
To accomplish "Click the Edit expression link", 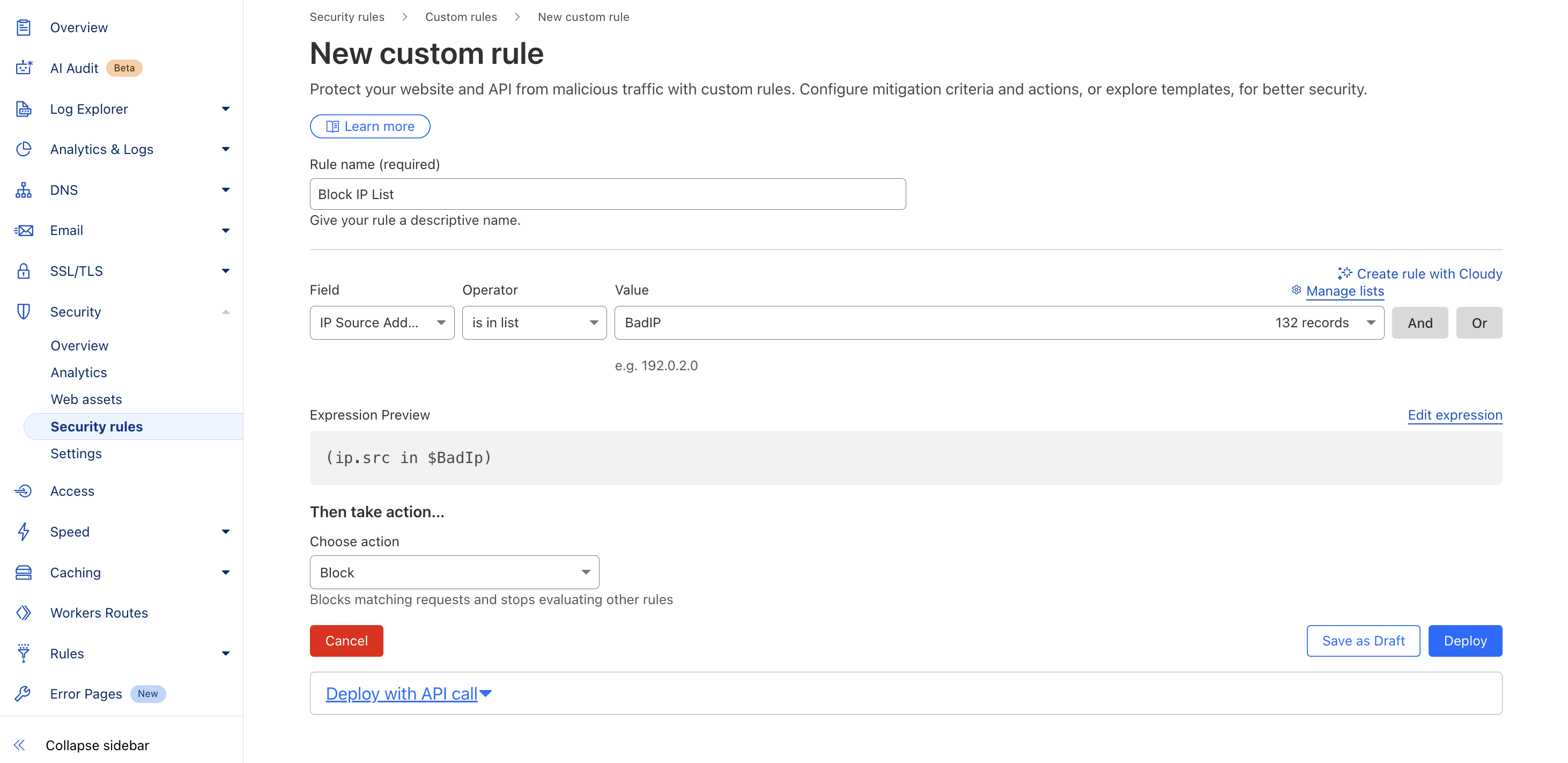I will pyautogui.click(x=1454, y=415).
